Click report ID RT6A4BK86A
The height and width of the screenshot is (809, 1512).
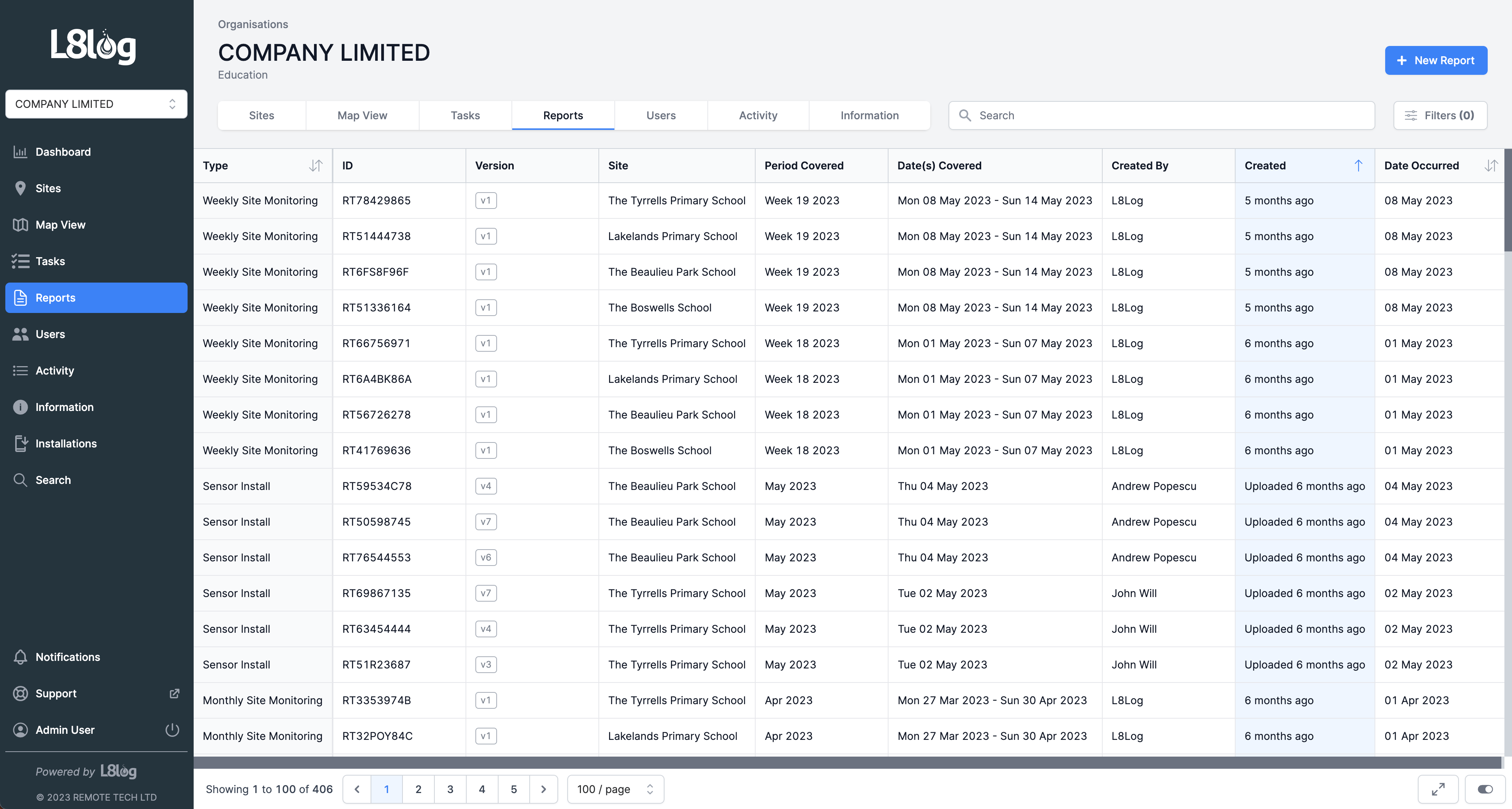tap(377, 379)
